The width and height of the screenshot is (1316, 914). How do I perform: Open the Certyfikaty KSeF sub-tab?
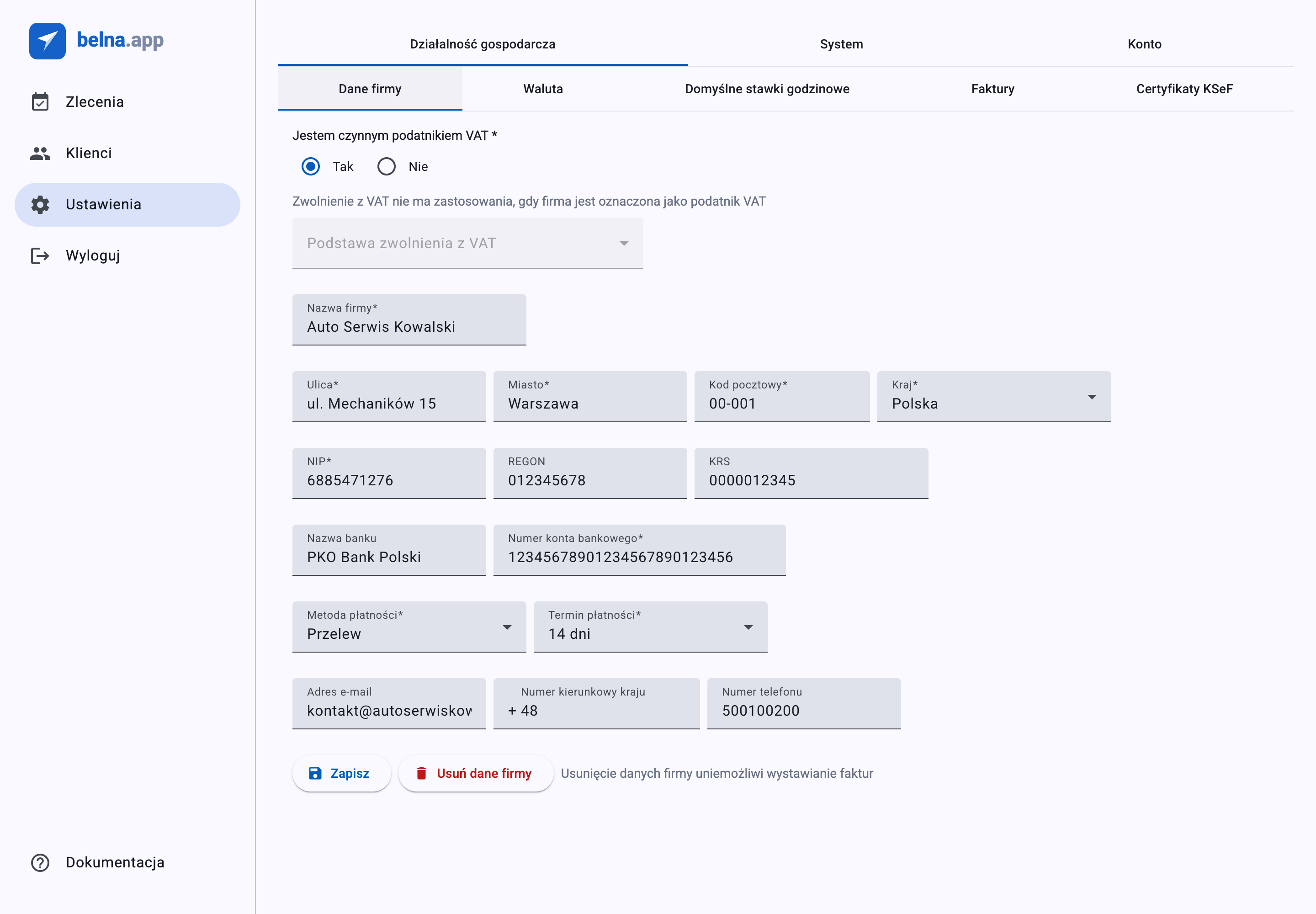pos(1184,89)
